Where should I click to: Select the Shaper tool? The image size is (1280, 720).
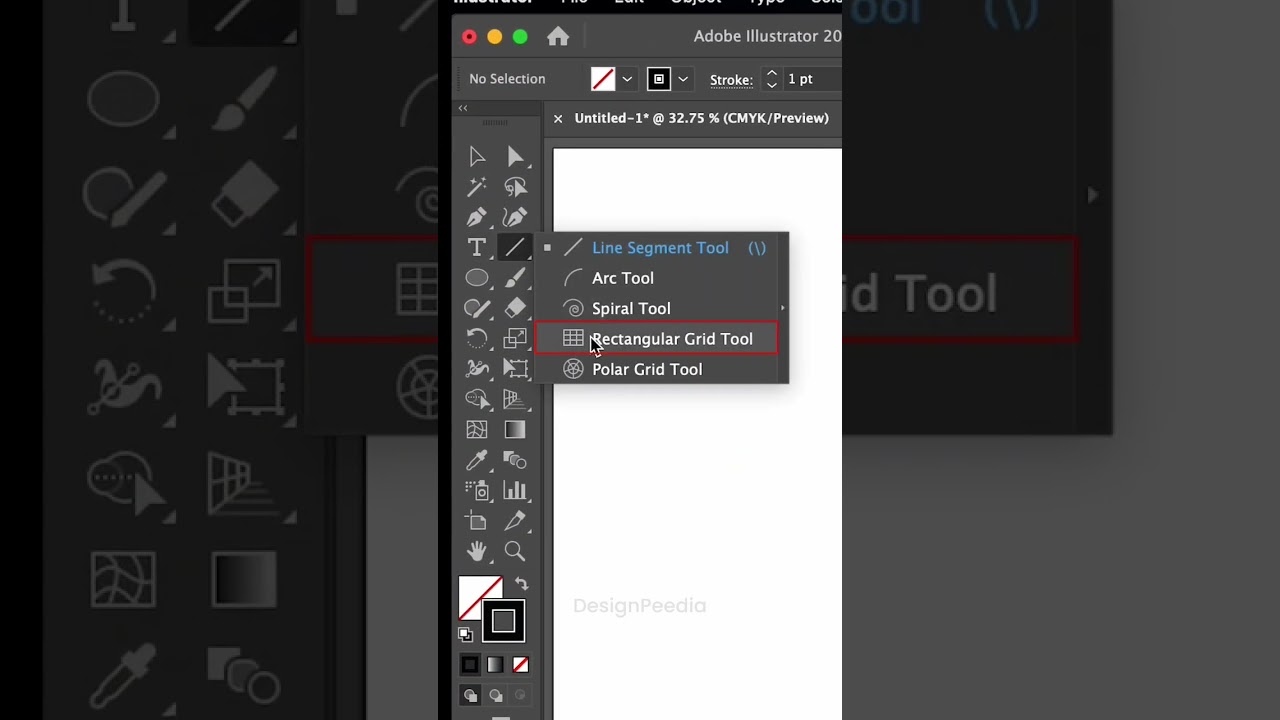coord(477,308)
